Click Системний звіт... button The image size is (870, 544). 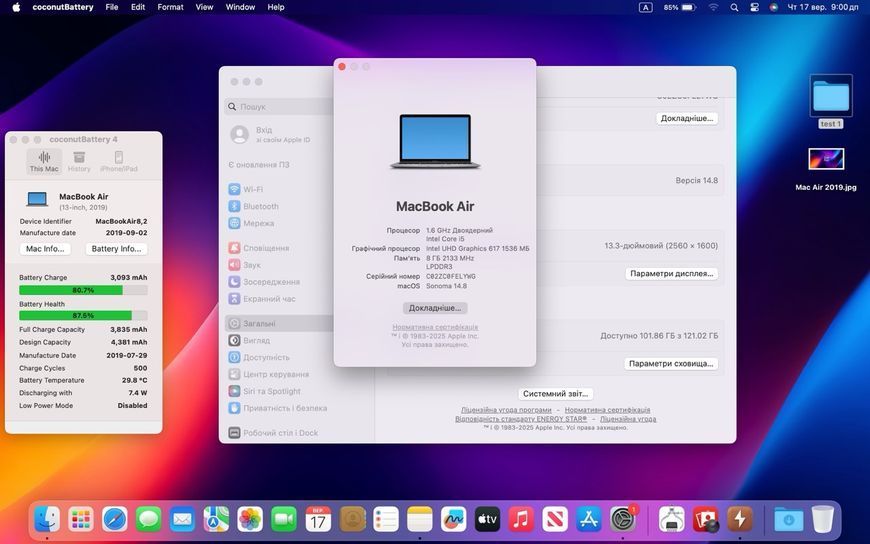click(555, 394)
